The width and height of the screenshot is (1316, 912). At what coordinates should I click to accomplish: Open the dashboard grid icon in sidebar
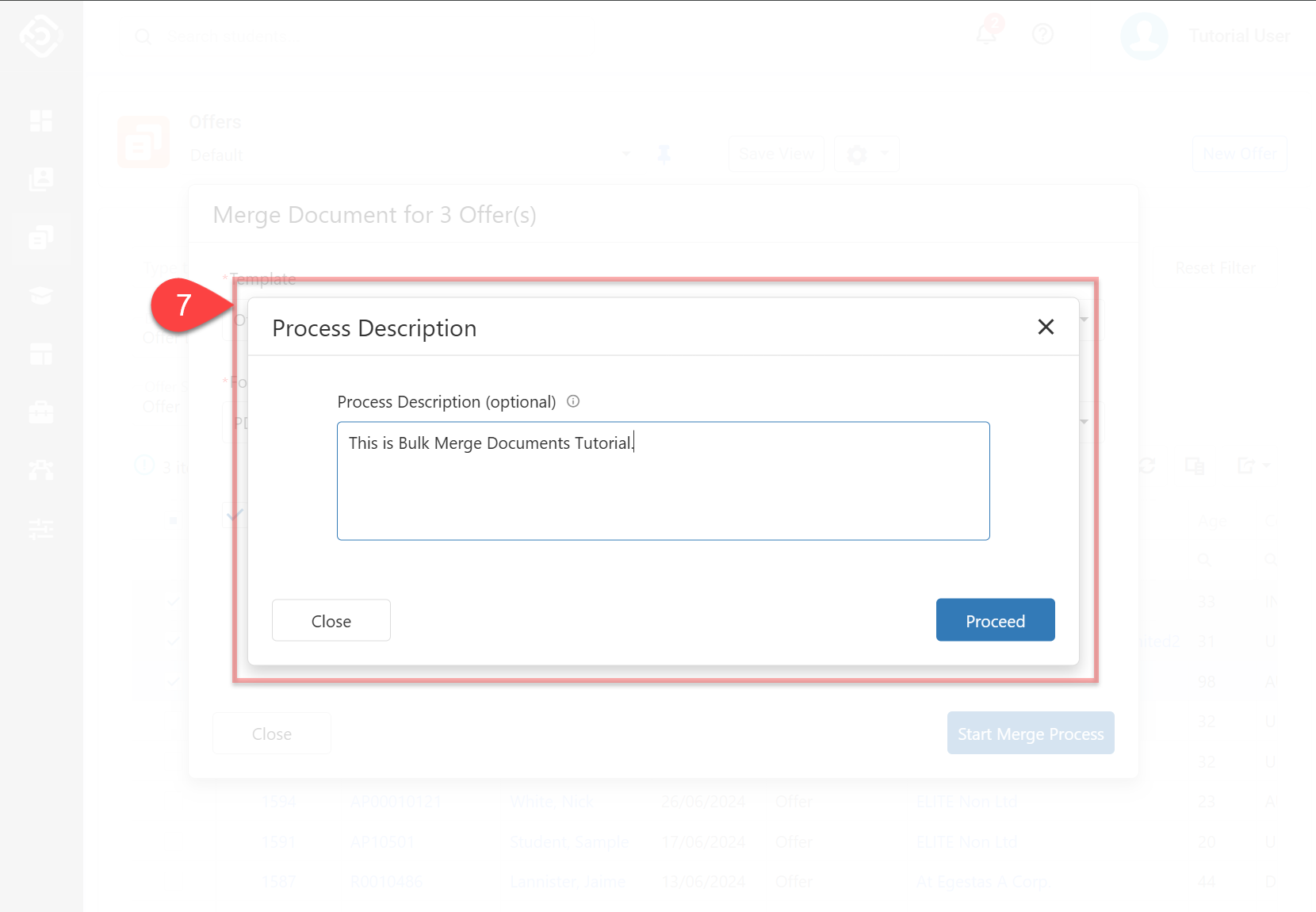41,121
